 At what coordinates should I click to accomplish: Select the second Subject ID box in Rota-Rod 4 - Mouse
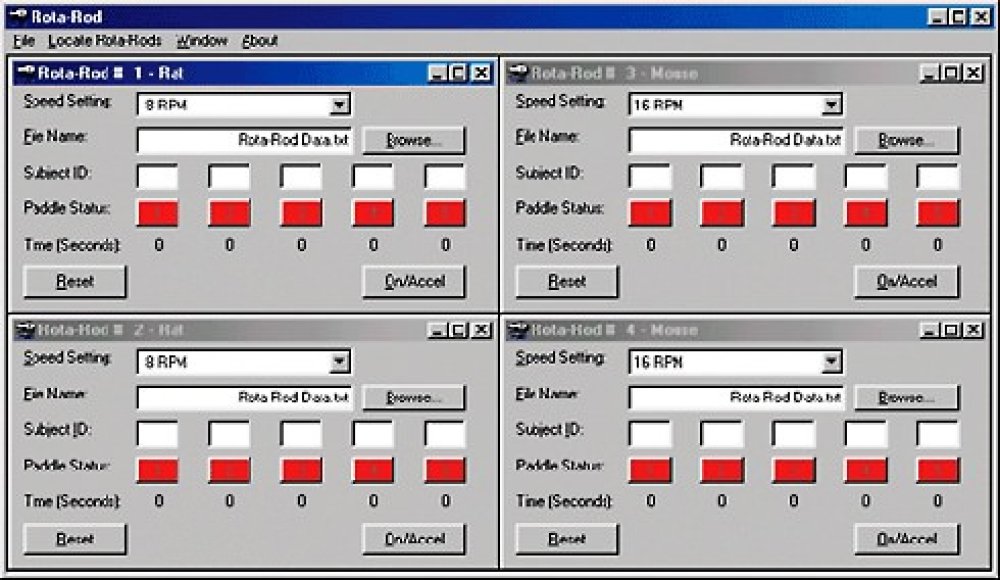[721, 433]
